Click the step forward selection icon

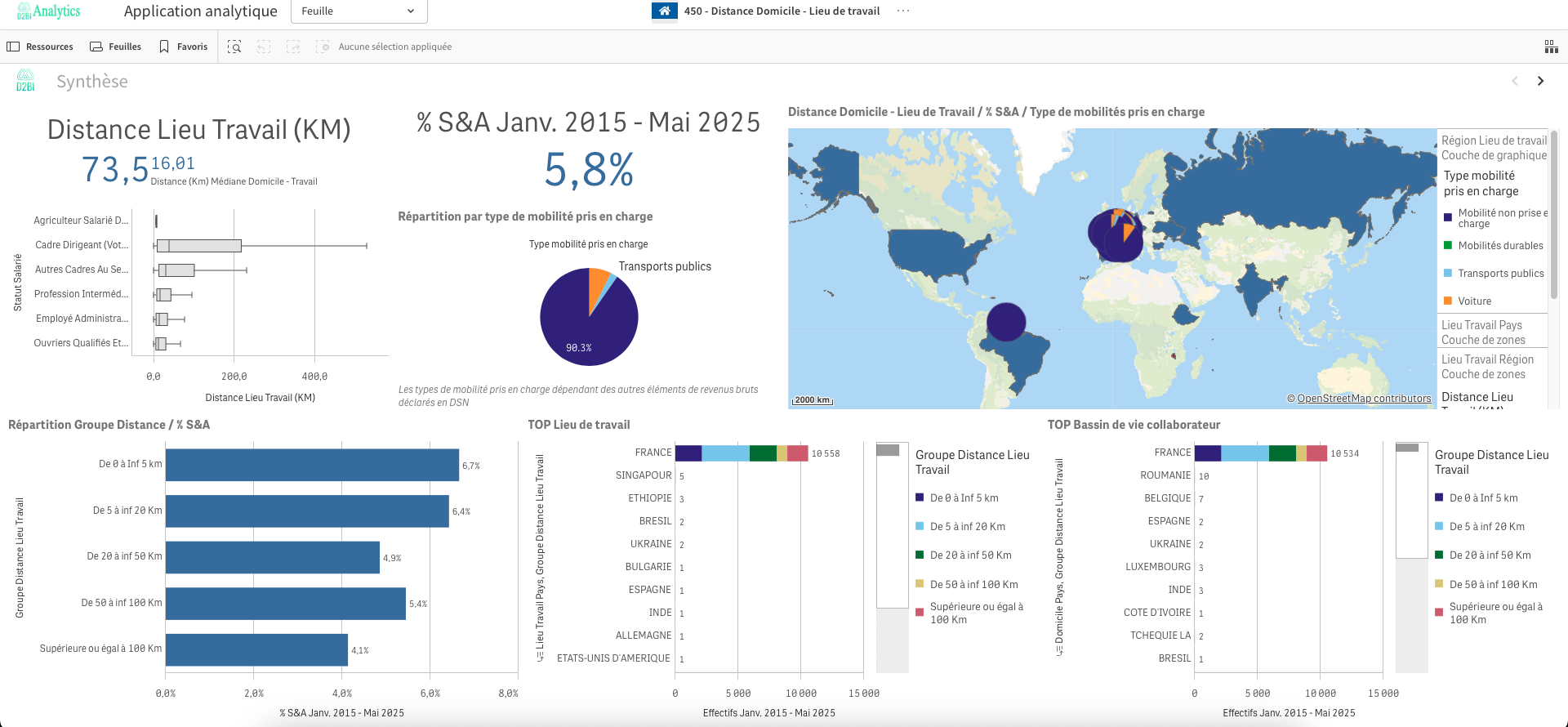293,47
